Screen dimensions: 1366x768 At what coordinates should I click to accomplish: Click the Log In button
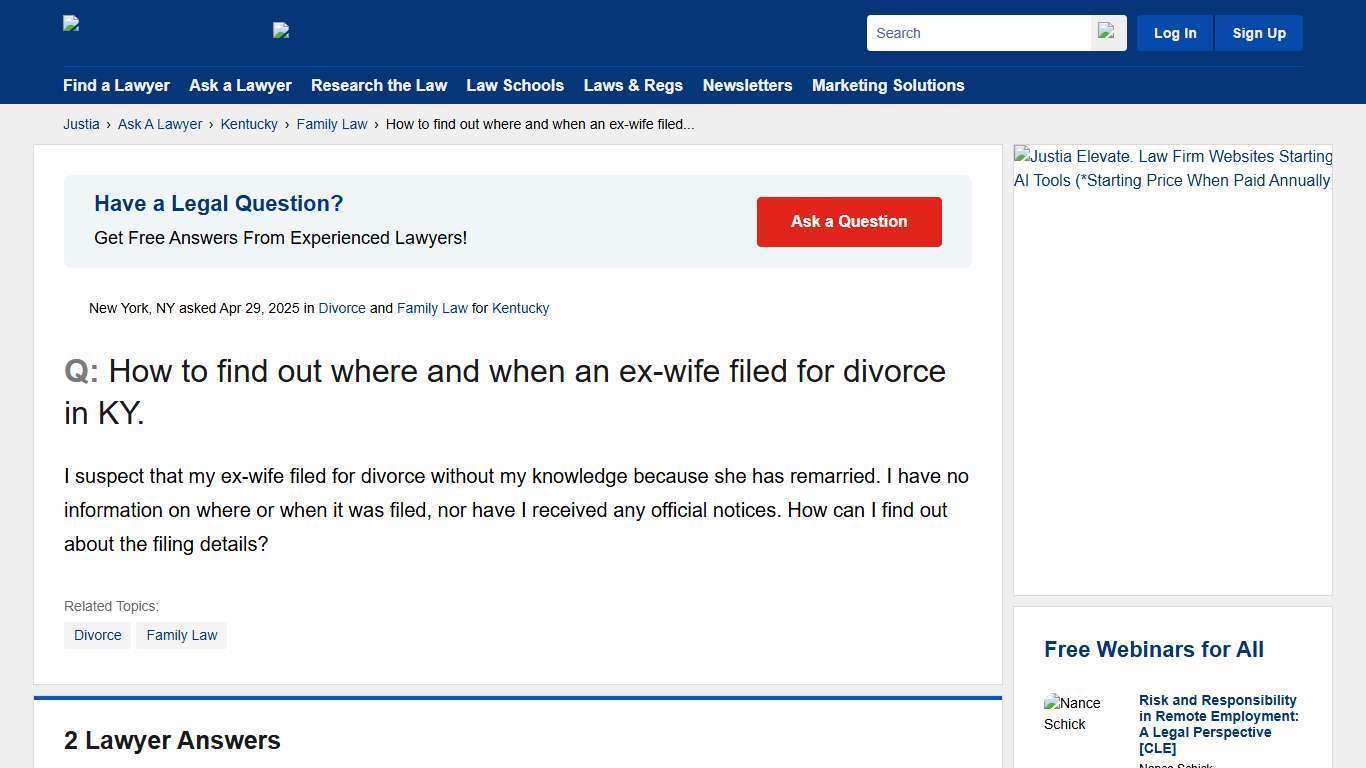pos(1174,32)
